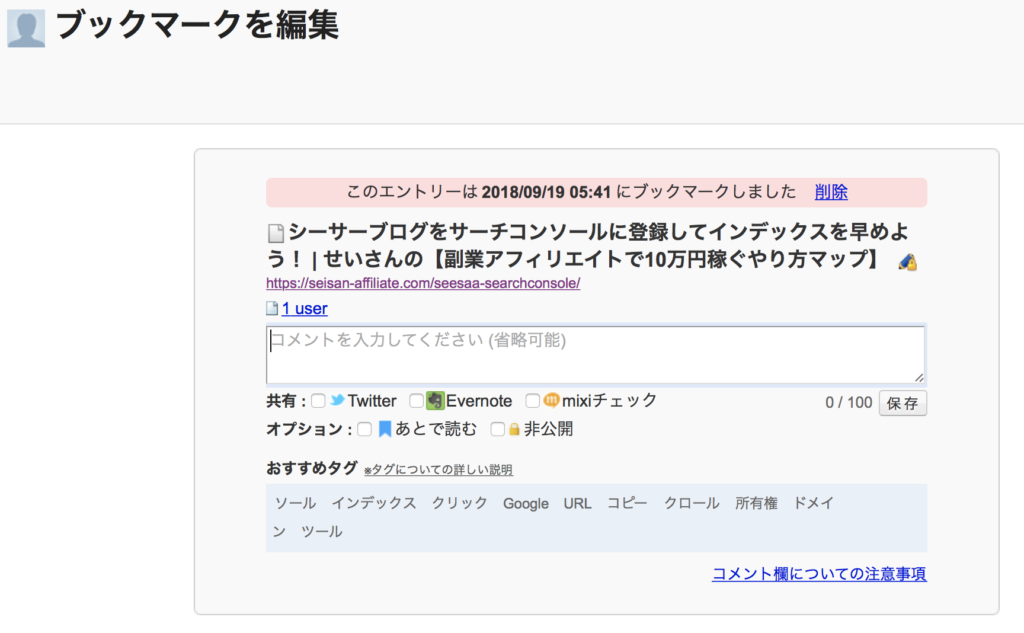Screen dimensions: 1024x633
Task: Open コメント欄についての注意事項 link
Action: [818, 574]
